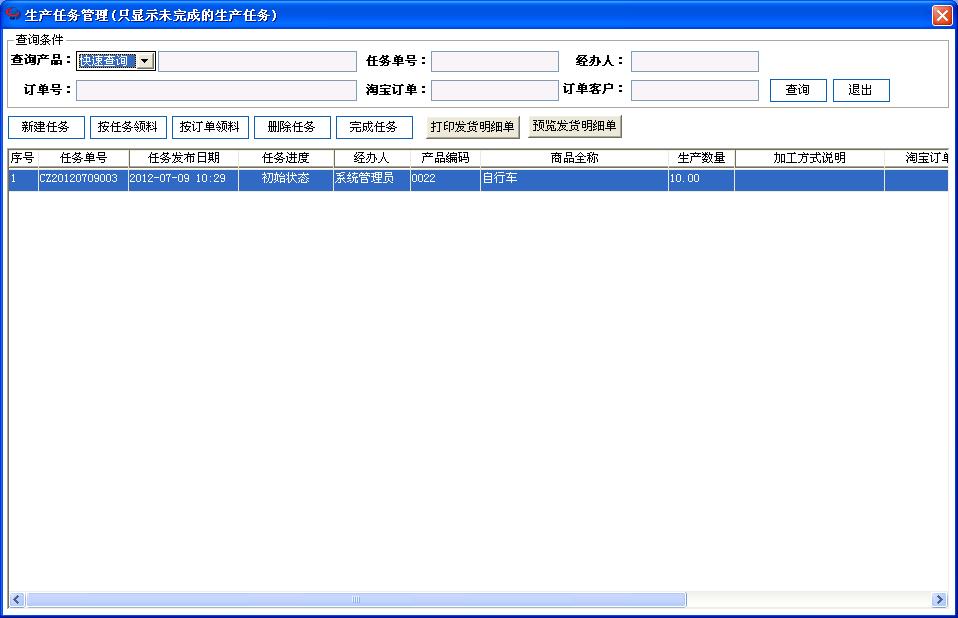Screen dimensions: 958x618
Task: Open the 查询产品 quick search dropdown
Action: [110, 60]
